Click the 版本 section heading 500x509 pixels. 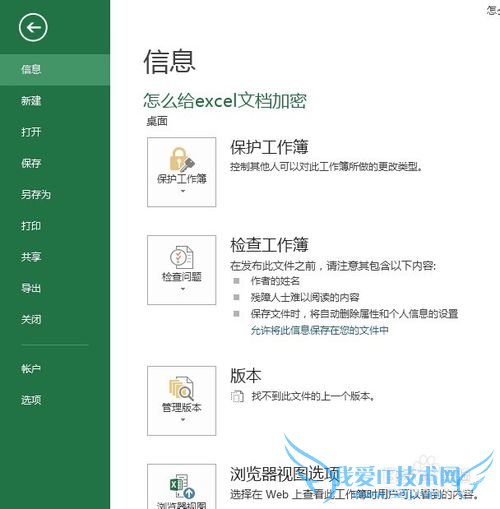246,376
